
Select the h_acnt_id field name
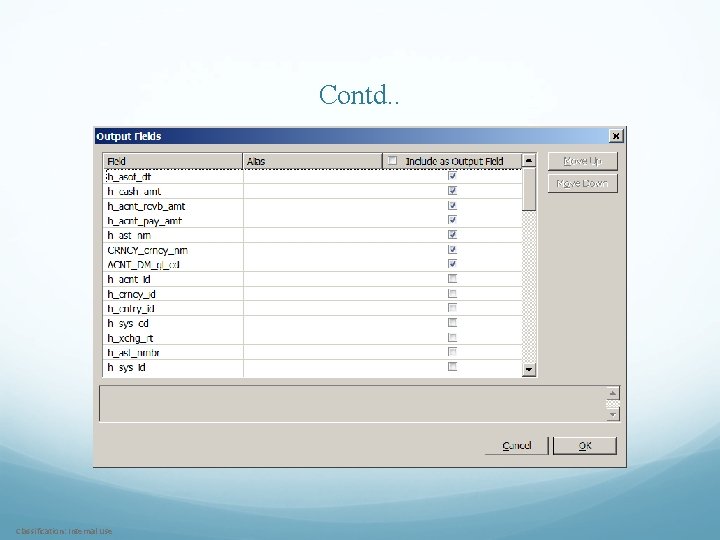pos(129,280)
